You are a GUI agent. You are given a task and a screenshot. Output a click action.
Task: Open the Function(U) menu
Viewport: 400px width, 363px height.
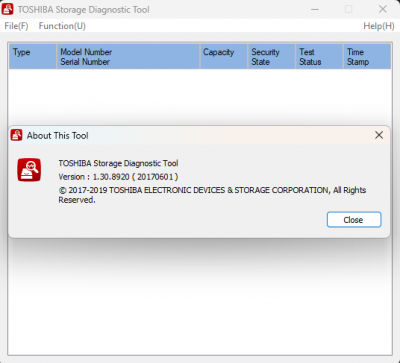[62, 26]
